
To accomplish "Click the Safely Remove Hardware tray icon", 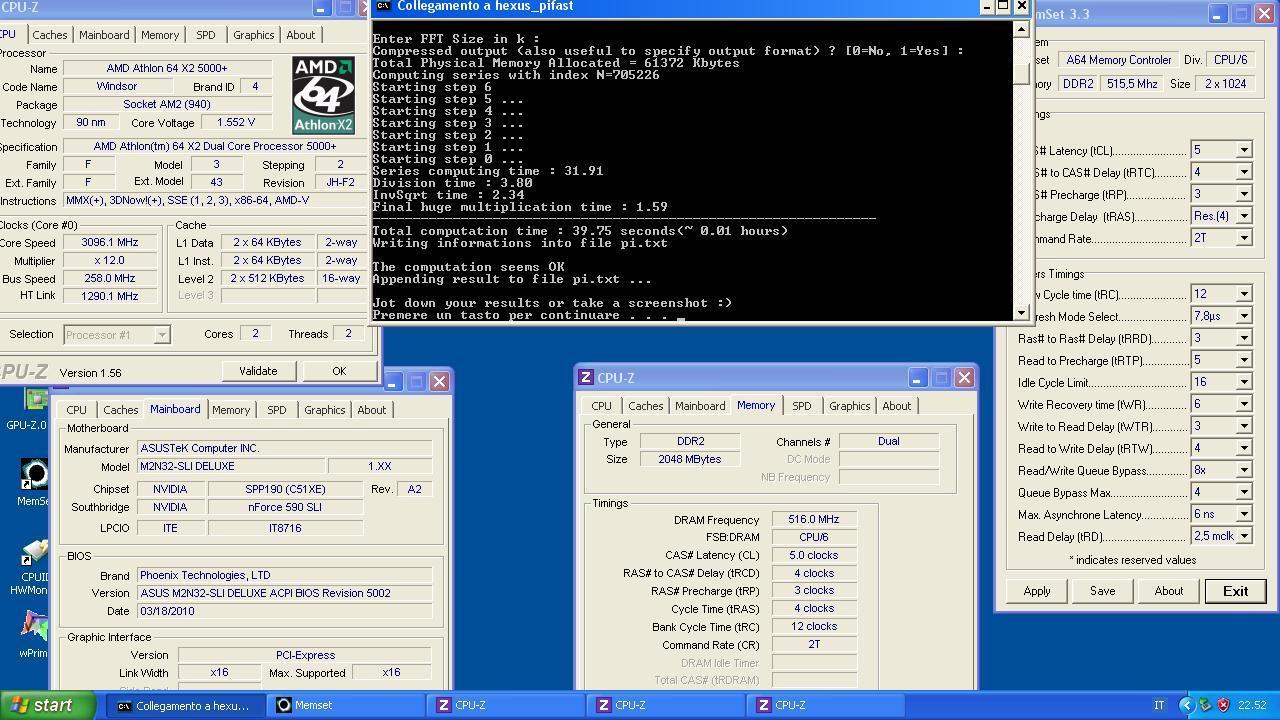I will pyautogui.click(x=1205, y=705).
